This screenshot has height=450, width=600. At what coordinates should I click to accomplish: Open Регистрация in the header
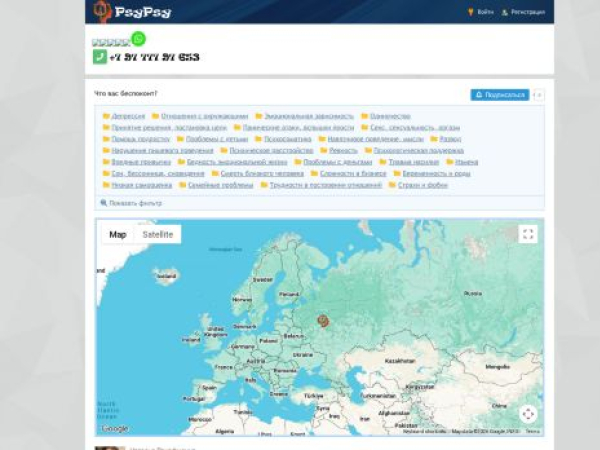click(523, 12)
